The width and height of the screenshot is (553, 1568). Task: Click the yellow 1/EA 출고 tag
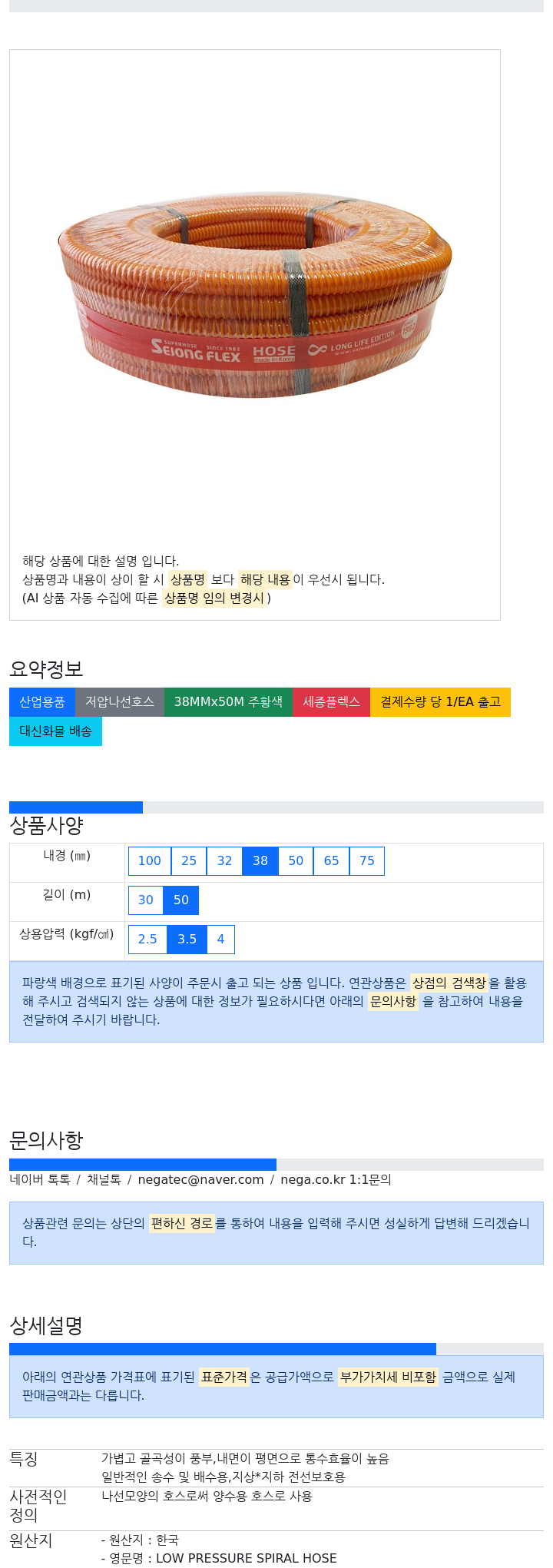(441, 702)
